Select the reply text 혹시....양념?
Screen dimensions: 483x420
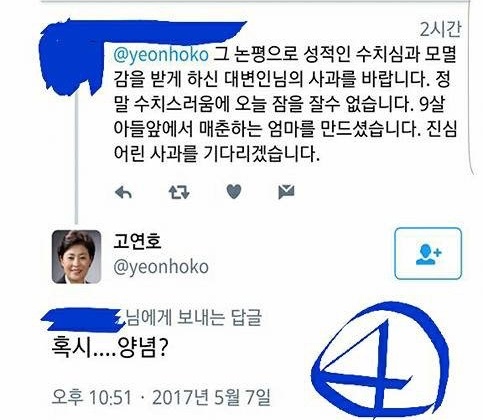tap(109, 348)
